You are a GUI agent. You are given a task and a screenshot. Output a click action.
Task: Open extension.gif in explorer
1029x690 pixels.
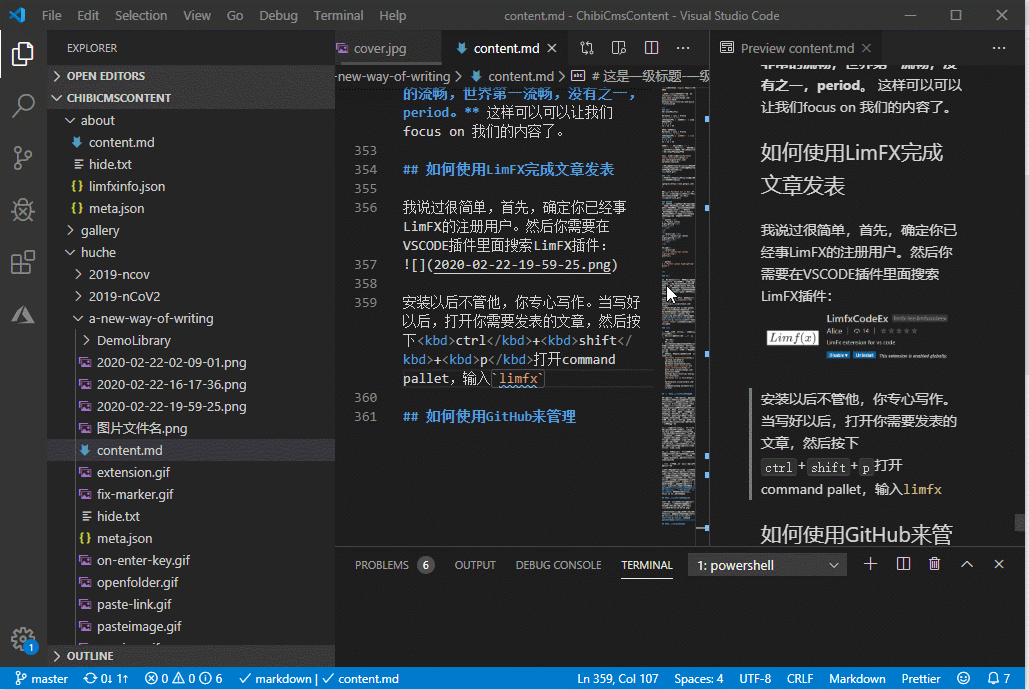(191, 472)
